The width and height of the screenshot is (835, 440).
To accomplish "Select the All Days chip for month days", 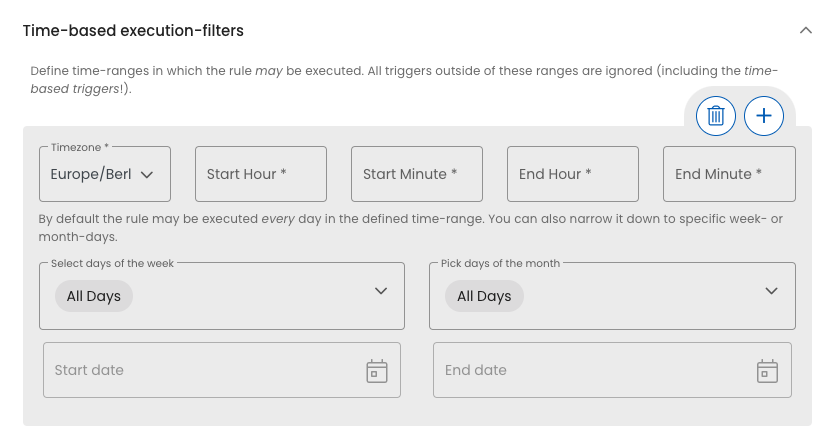I will point(484,296).
